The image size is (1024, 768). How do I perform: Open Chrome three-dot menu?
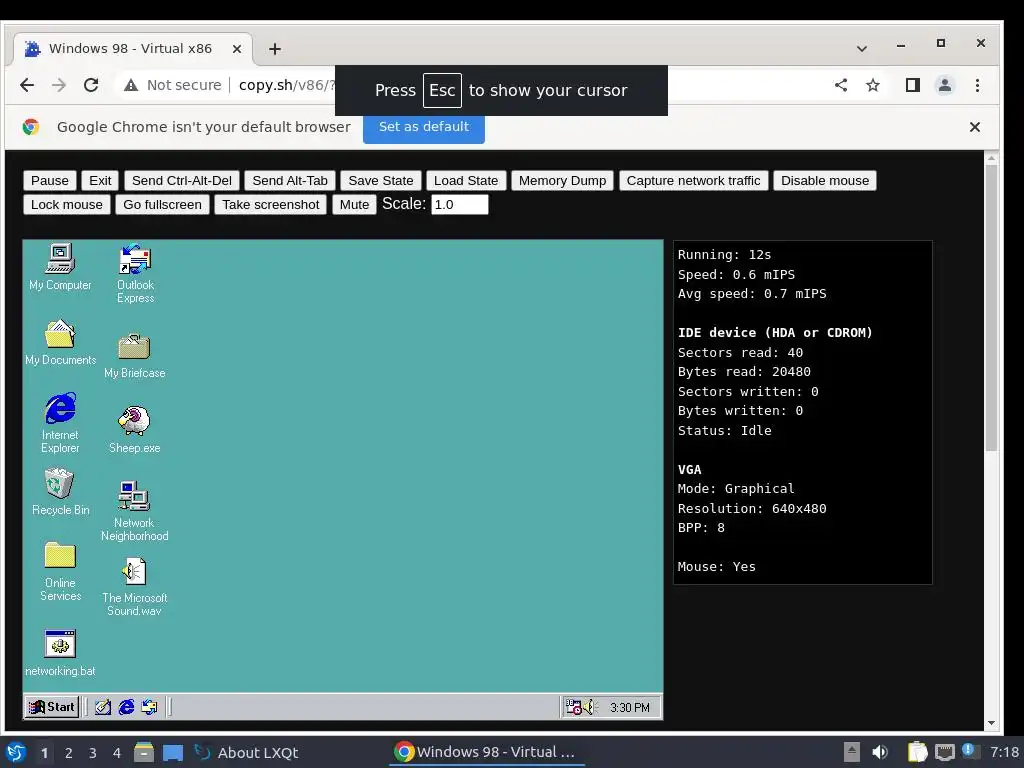977,85
